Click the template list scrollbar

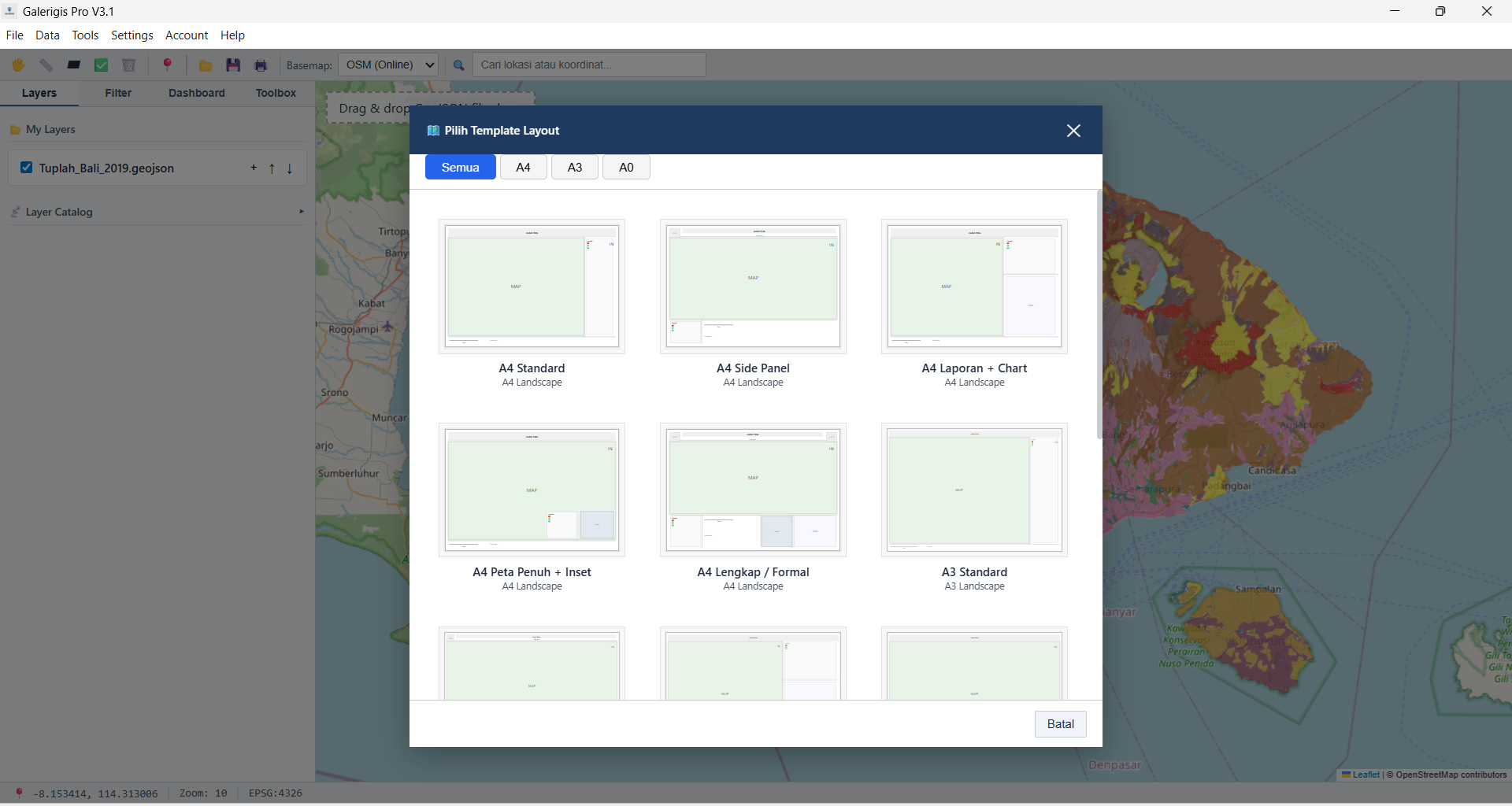point(1099,315)
